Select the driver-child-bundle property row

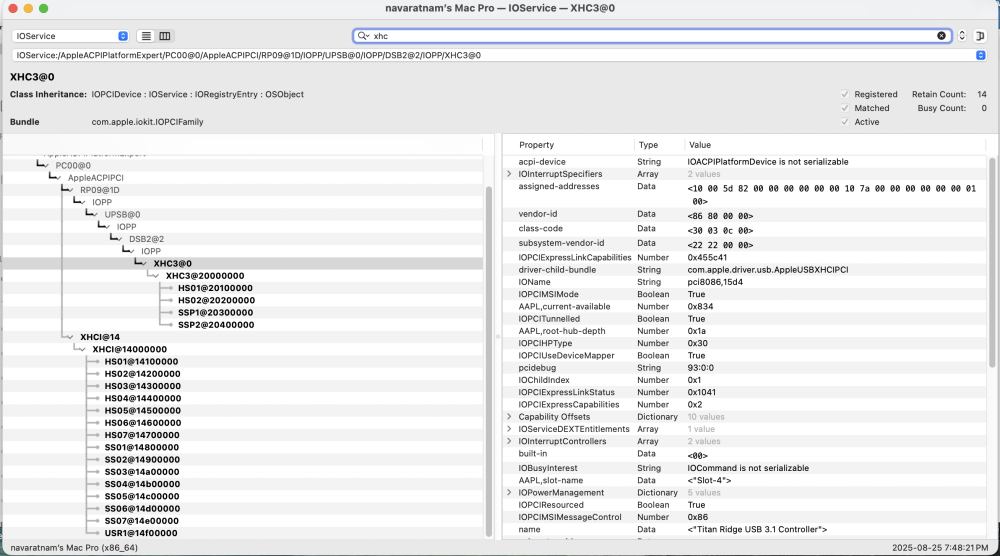745,270
